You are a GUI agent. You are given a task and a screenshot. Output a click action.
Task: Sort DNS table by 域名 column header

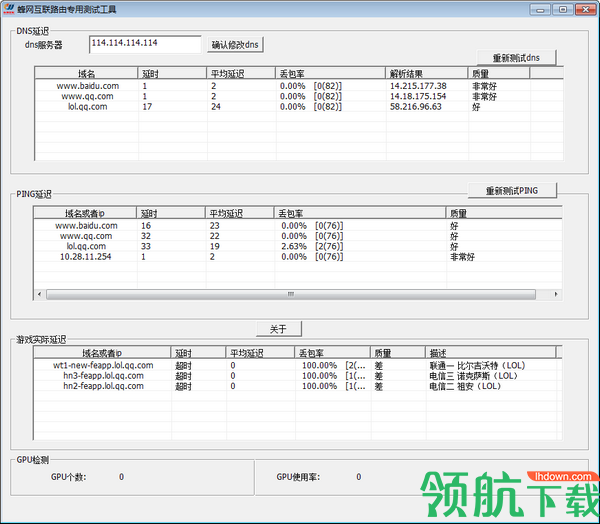(86, 73)
